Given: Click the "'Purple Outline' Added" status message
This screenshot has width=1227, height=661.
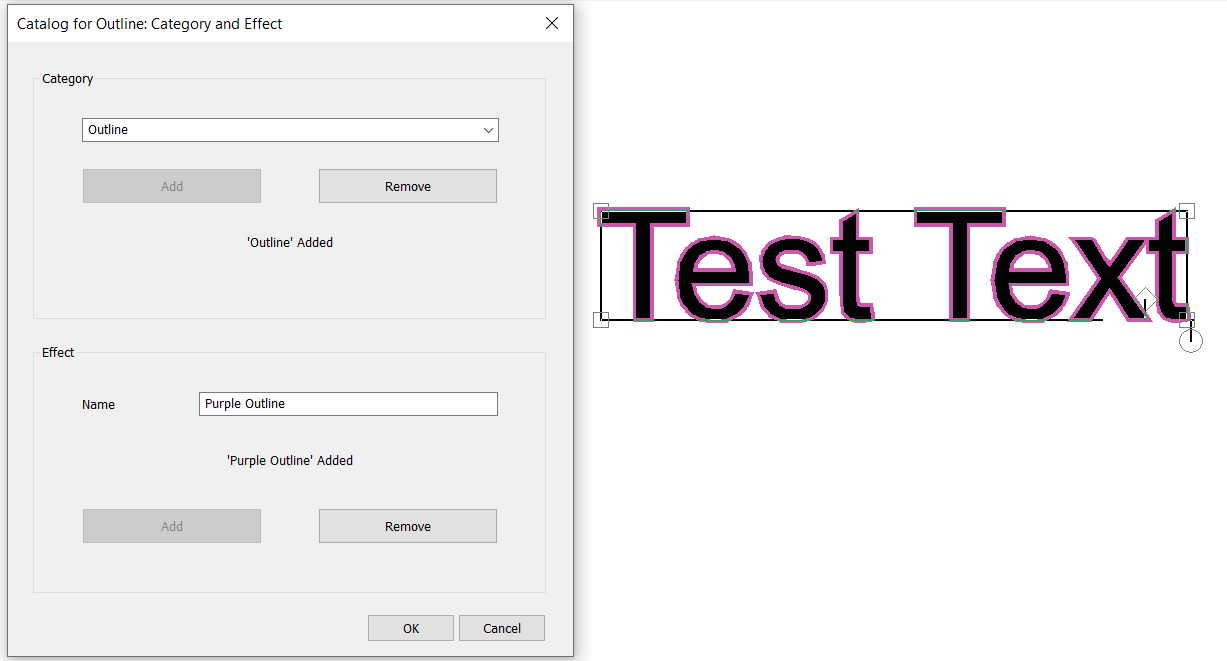Looking at the screenshot, I should click(290, 461).
